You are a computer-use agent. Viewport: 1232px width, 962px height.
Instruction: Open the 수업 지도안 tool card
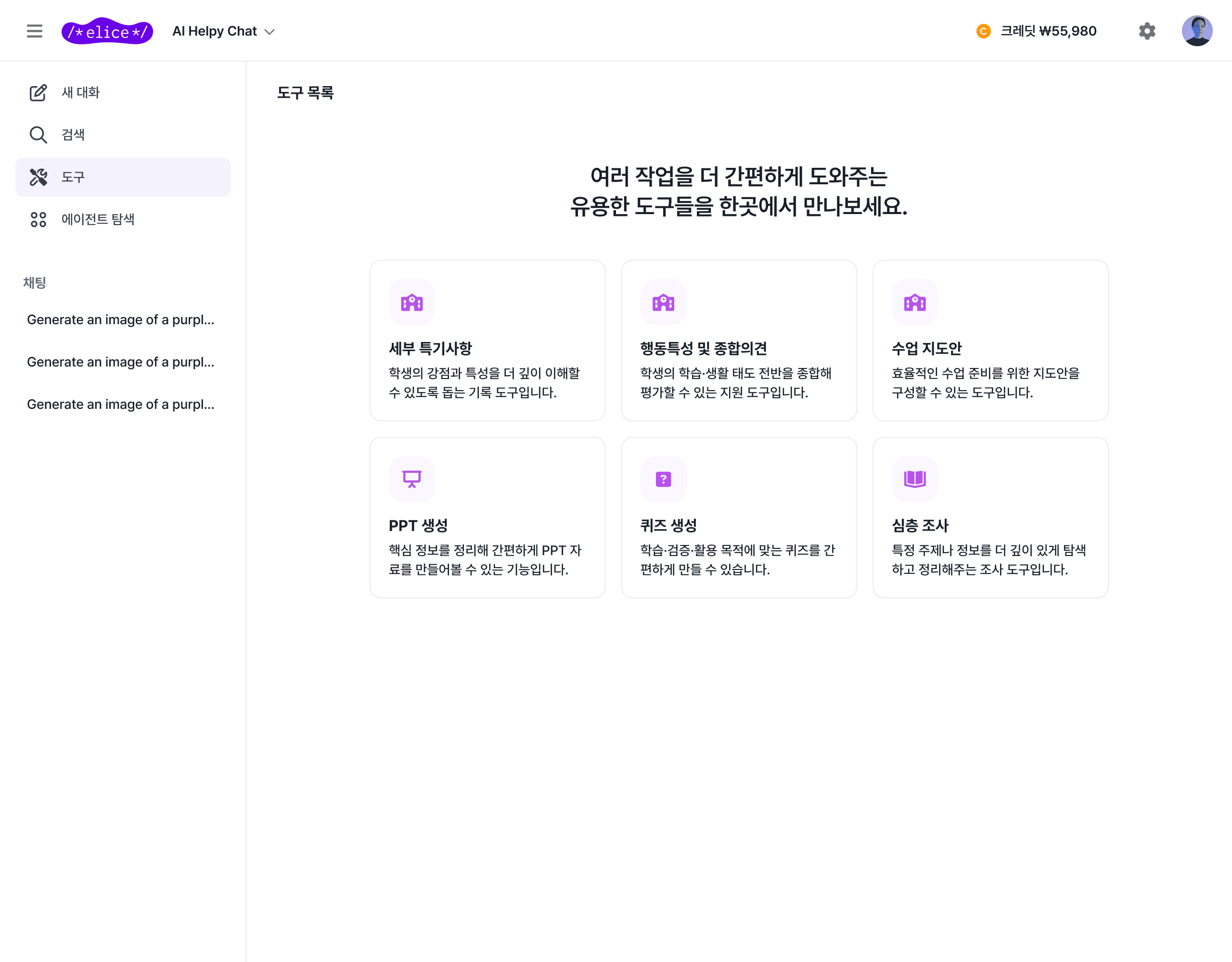point(990,341)
